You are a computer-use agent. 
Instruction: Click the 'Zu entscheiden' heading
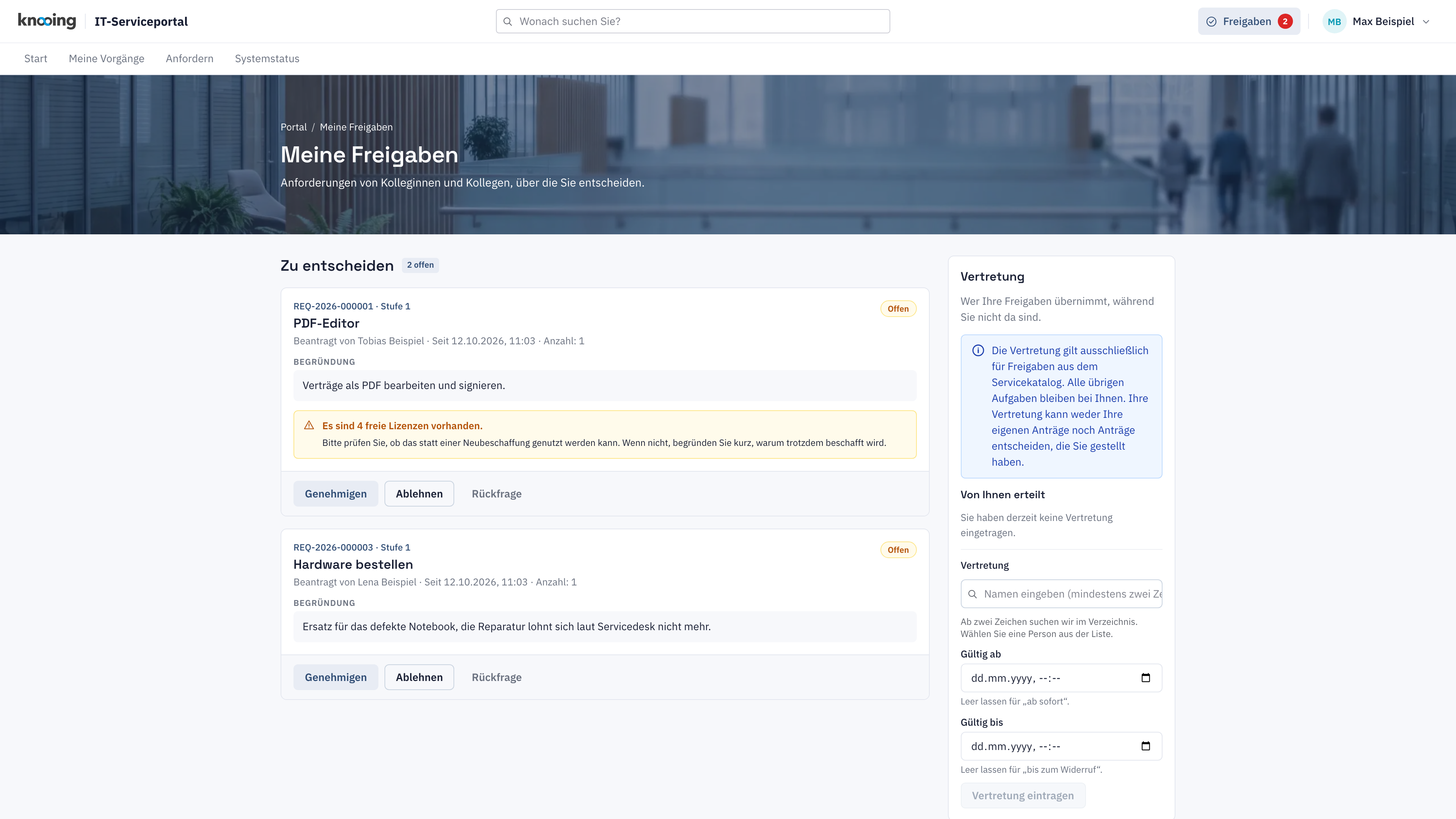[337, 266]
